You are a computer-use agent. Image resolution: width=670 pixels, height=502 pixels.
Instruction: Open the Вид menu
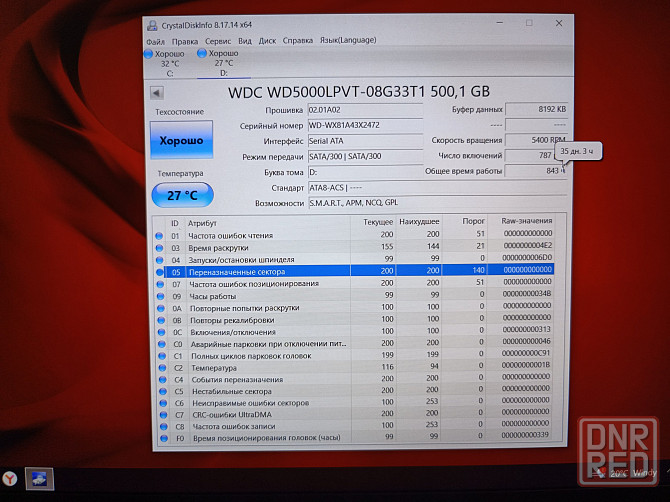(245, 41)
